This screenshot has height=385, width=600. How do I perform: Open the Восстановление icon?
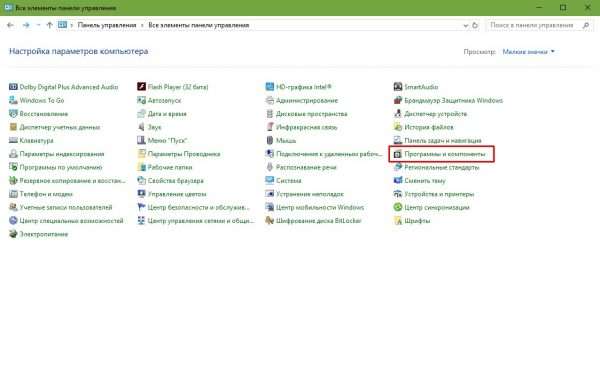click(13, 114)
